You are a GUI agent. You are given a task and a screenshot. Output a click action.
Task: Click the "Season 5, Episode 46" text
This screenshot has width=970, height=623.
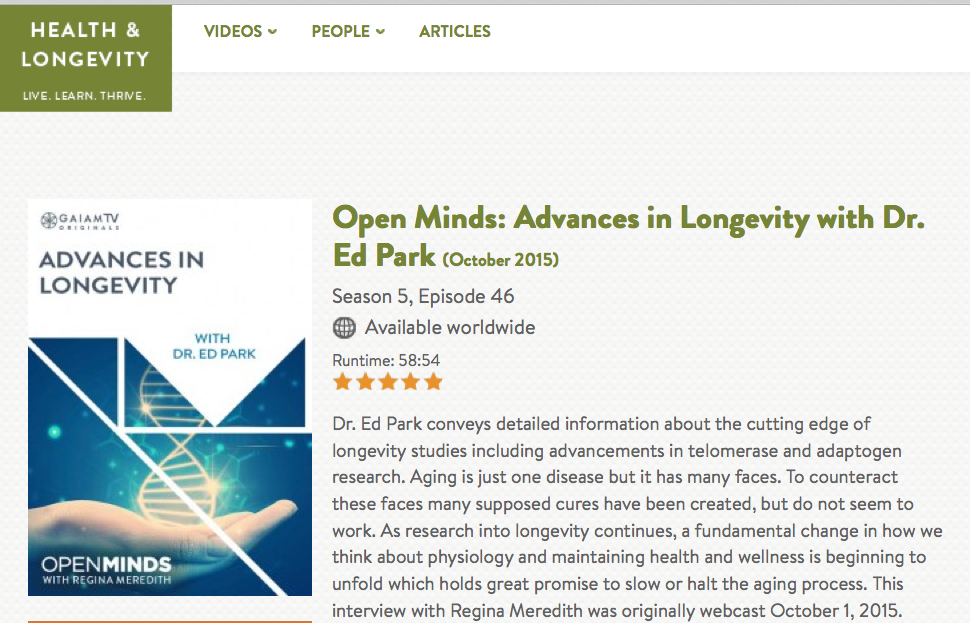click(423, 296)
